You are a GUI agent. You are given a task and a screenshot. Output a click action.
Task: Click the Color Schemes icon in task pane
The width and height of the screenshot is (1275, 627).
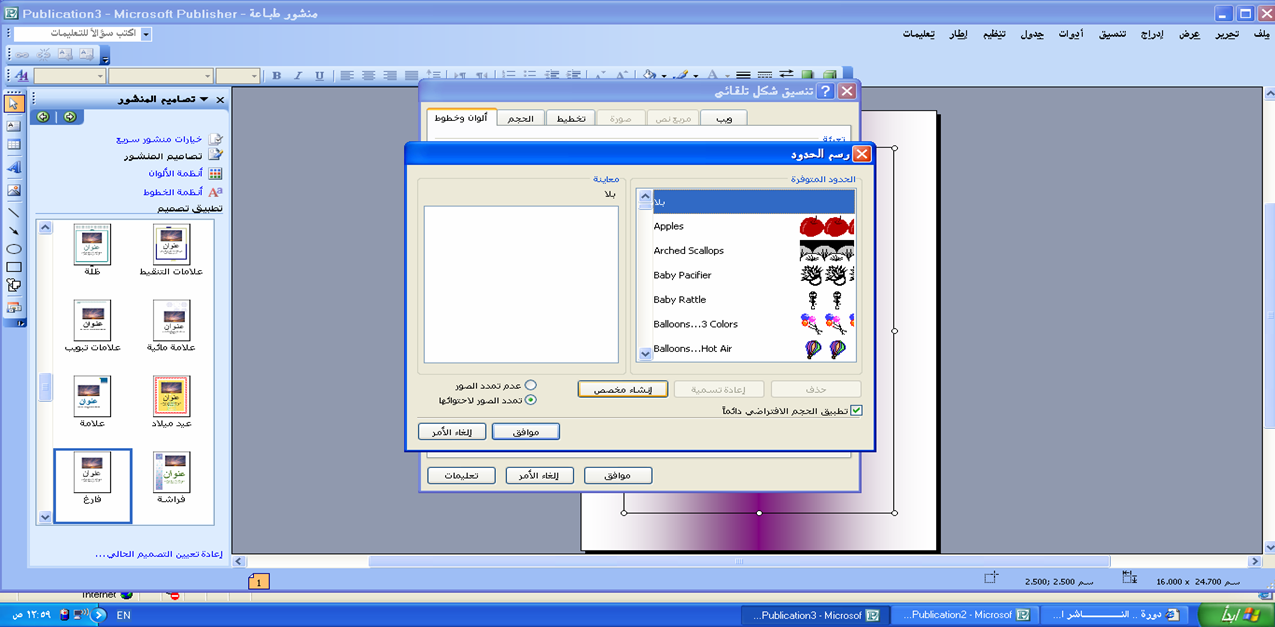215,174
